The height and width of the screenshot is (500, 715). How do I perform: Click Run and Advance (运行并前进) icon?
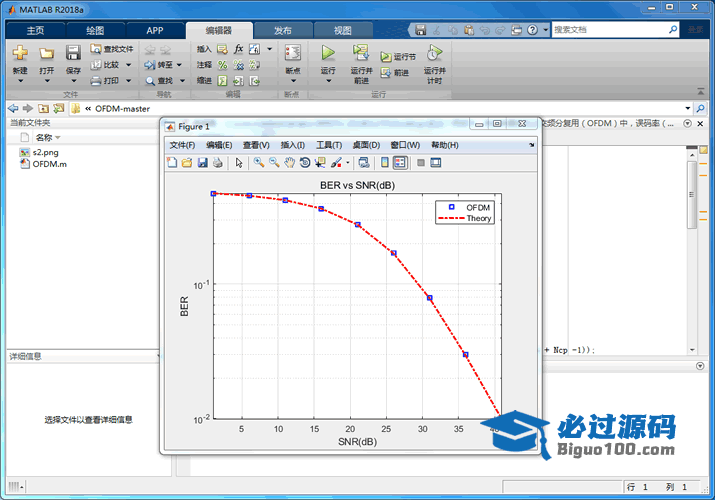click(361, 52)
